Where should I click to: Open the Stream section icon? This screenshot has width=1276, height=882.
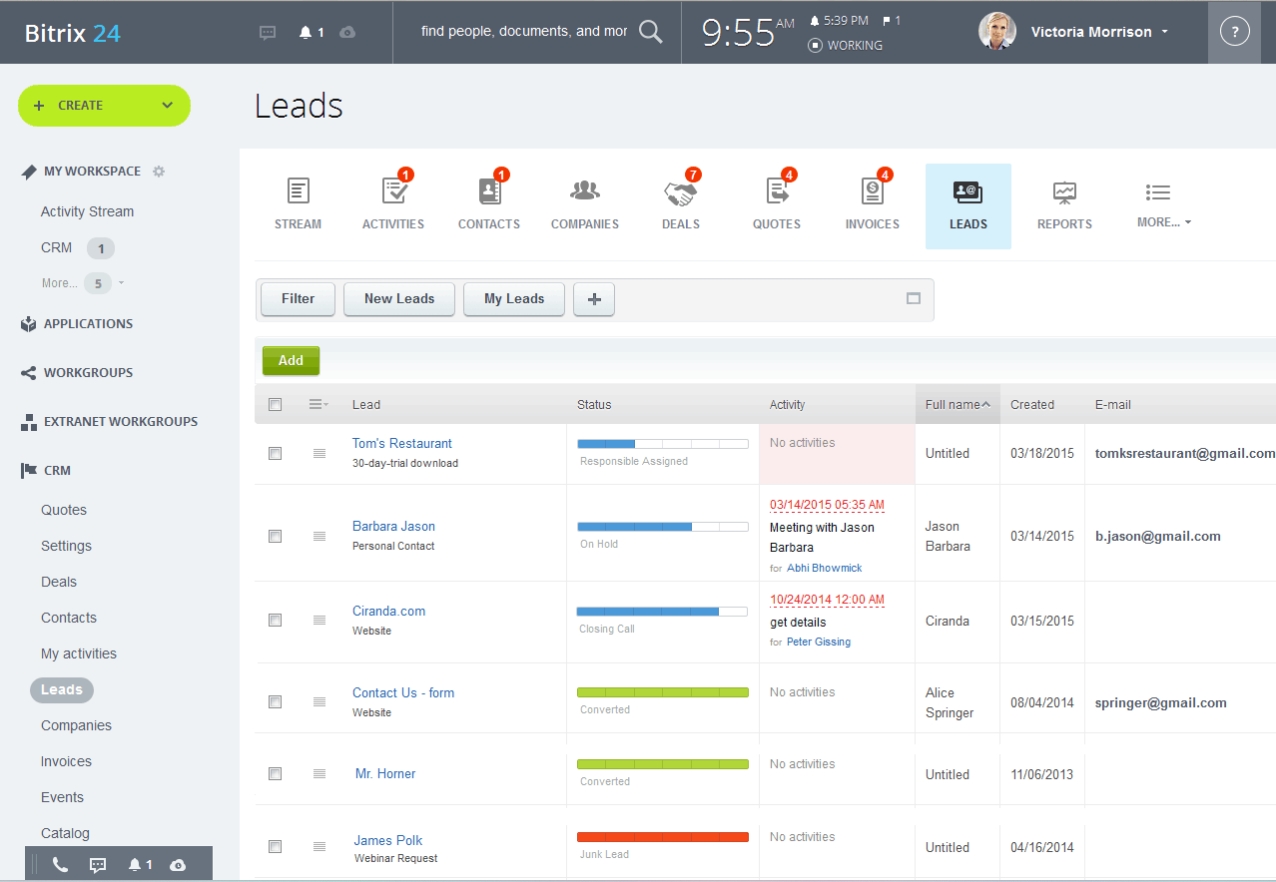coord(298,191)
